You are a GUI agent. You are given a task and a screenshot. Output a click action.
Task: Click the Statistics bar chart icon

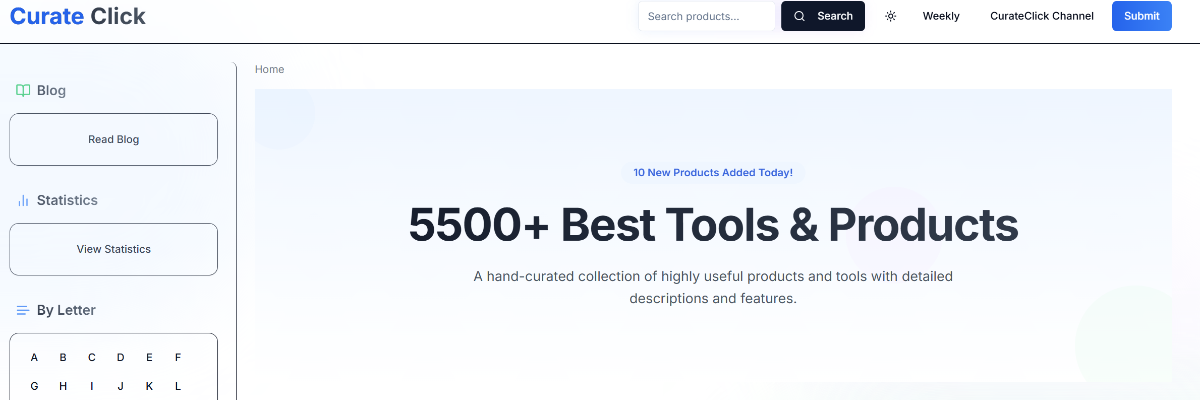(x=23, y=200)
